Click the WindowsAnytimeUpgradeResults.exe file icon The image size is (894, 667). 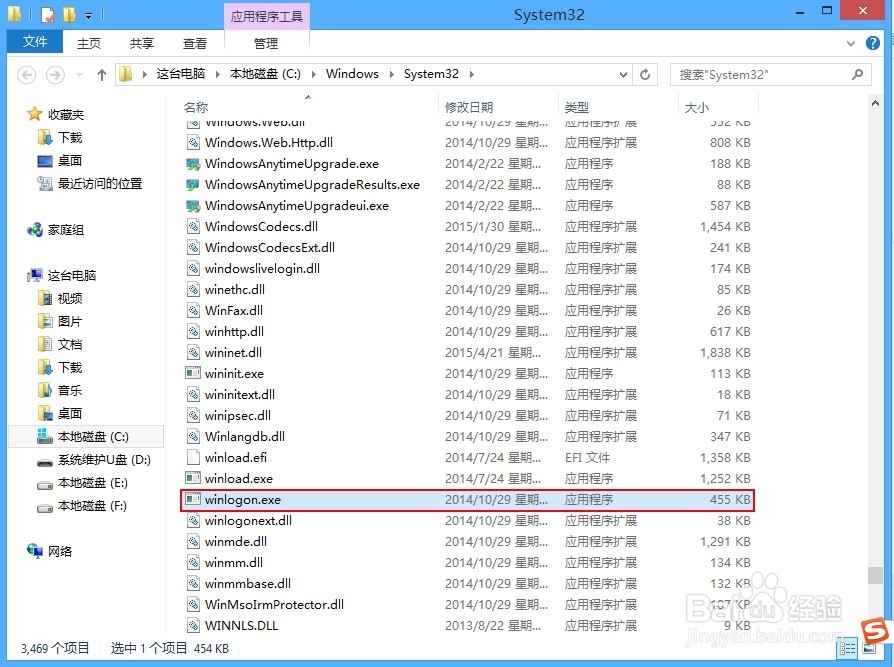pyautogui.click(x=193, y=185)
